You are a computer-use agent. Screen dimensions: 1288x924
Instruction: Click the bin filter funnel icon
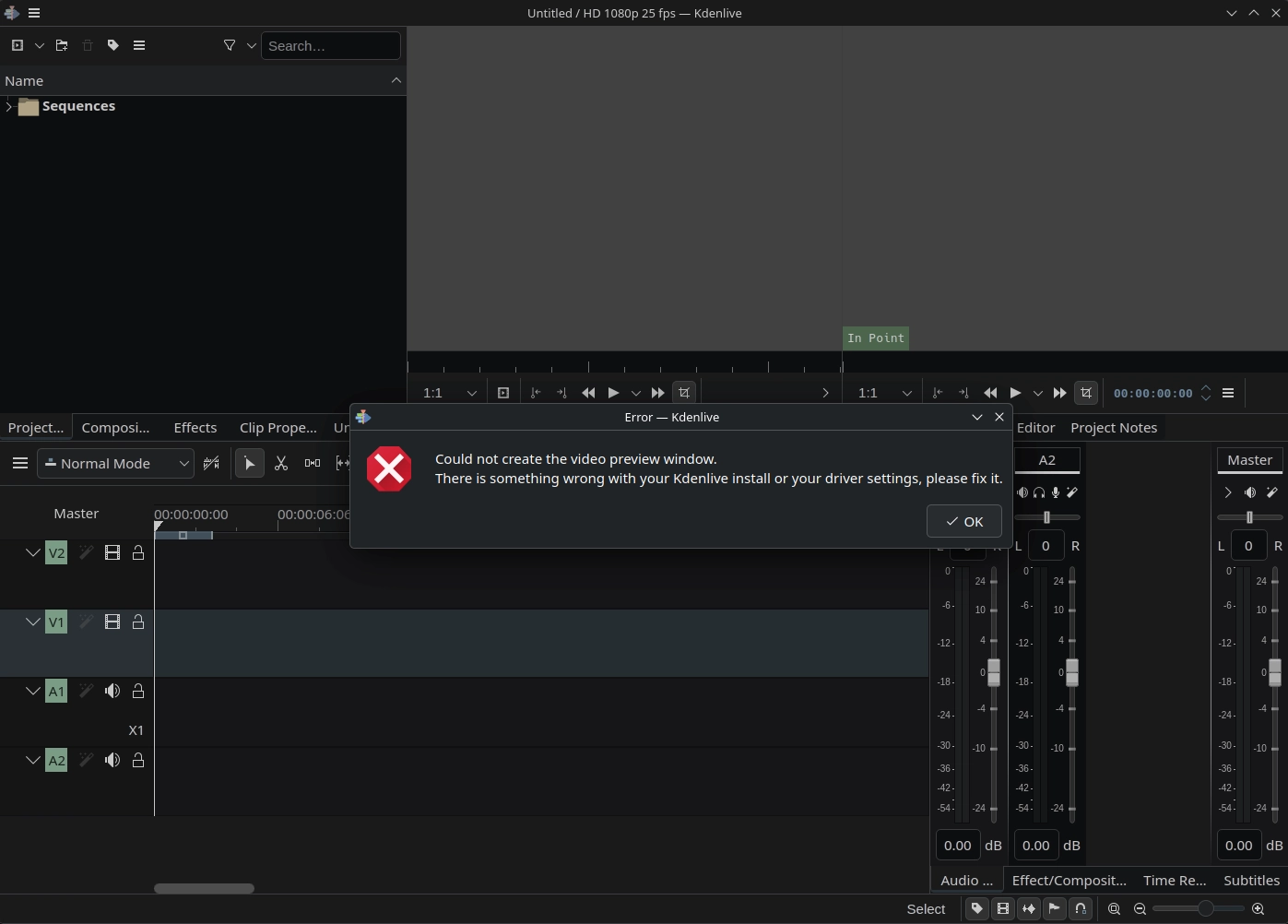[230, 45]
